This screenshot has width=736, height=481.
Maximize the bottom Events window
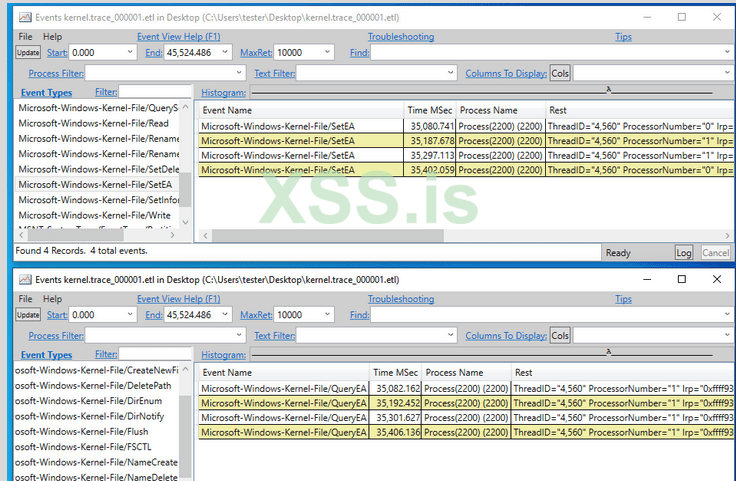682,279
